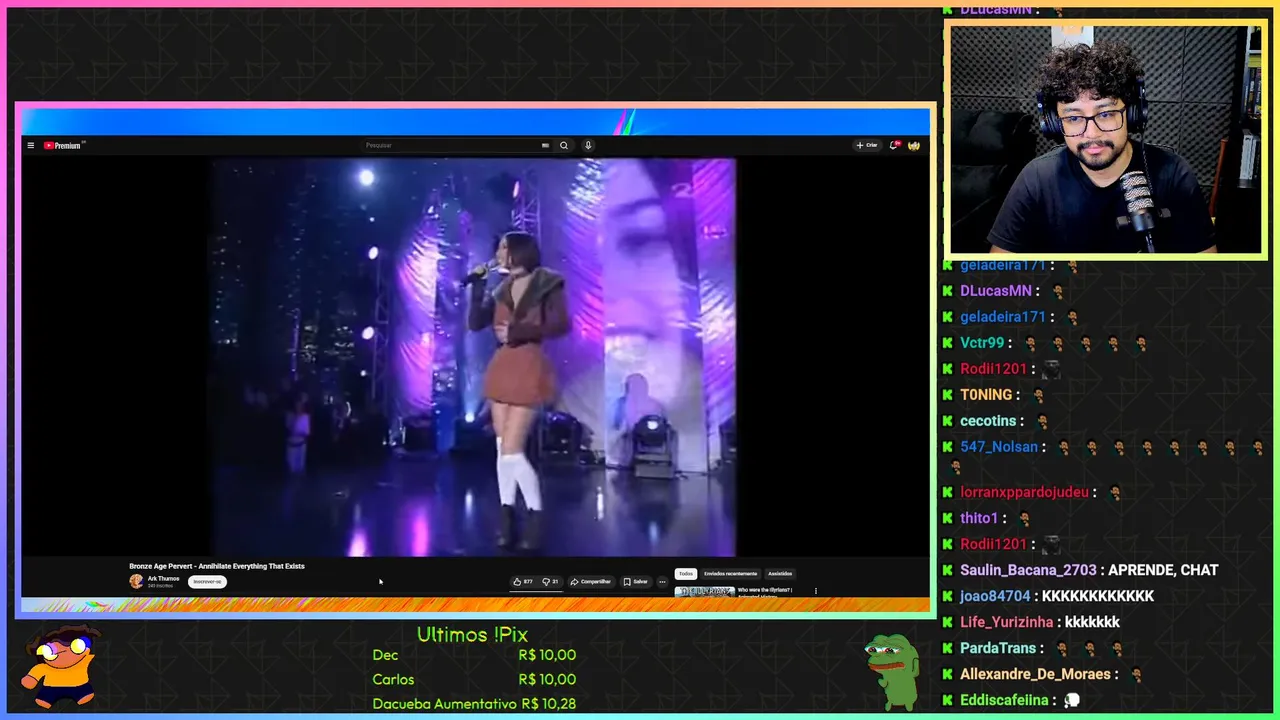Click Dacueba Aumentativo donation entry
Viewport: 1280px width, 720px height.
click(x=444, y=704)
